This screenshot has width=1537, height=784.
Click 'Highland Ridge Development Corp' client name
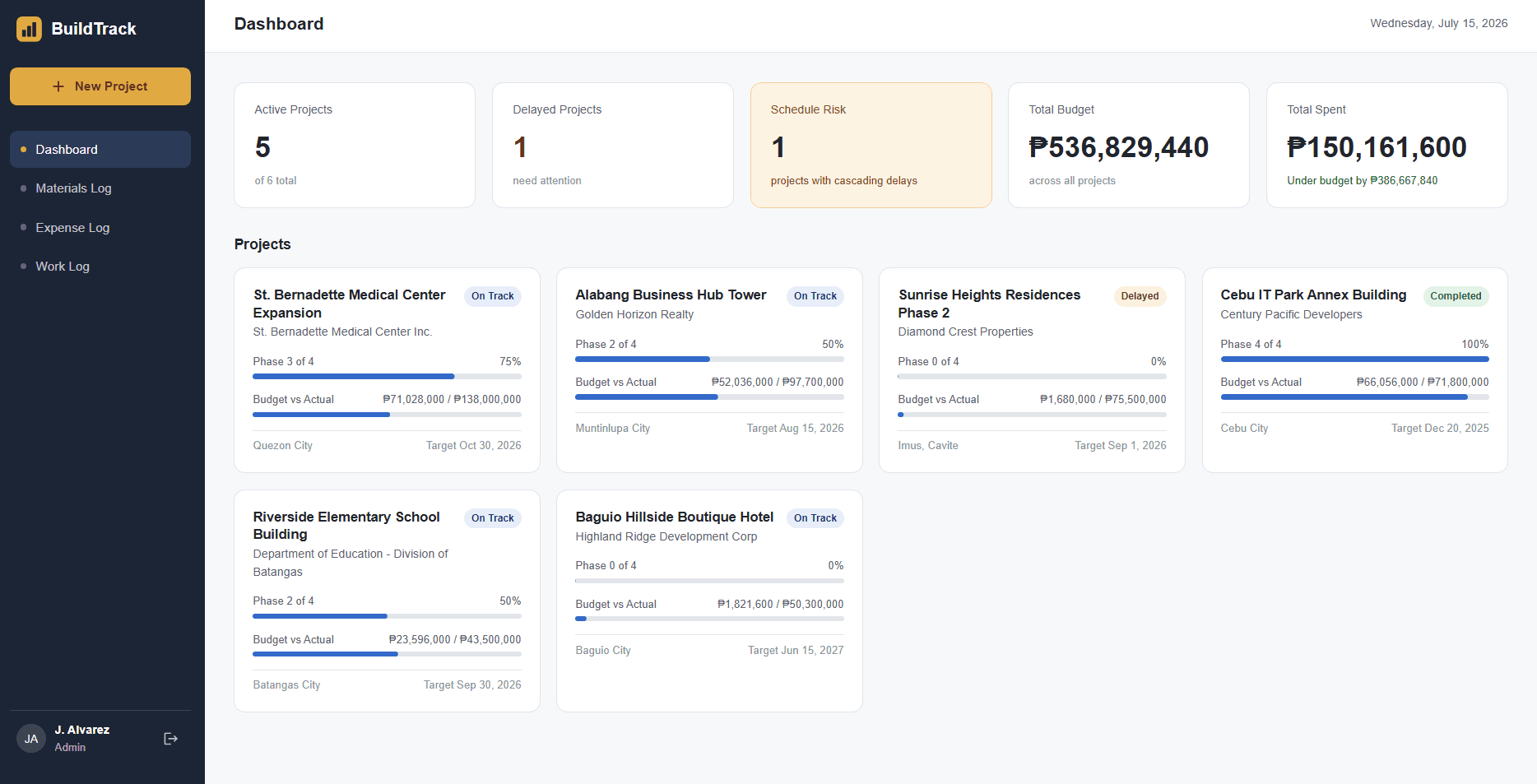(x=666, y=536)
